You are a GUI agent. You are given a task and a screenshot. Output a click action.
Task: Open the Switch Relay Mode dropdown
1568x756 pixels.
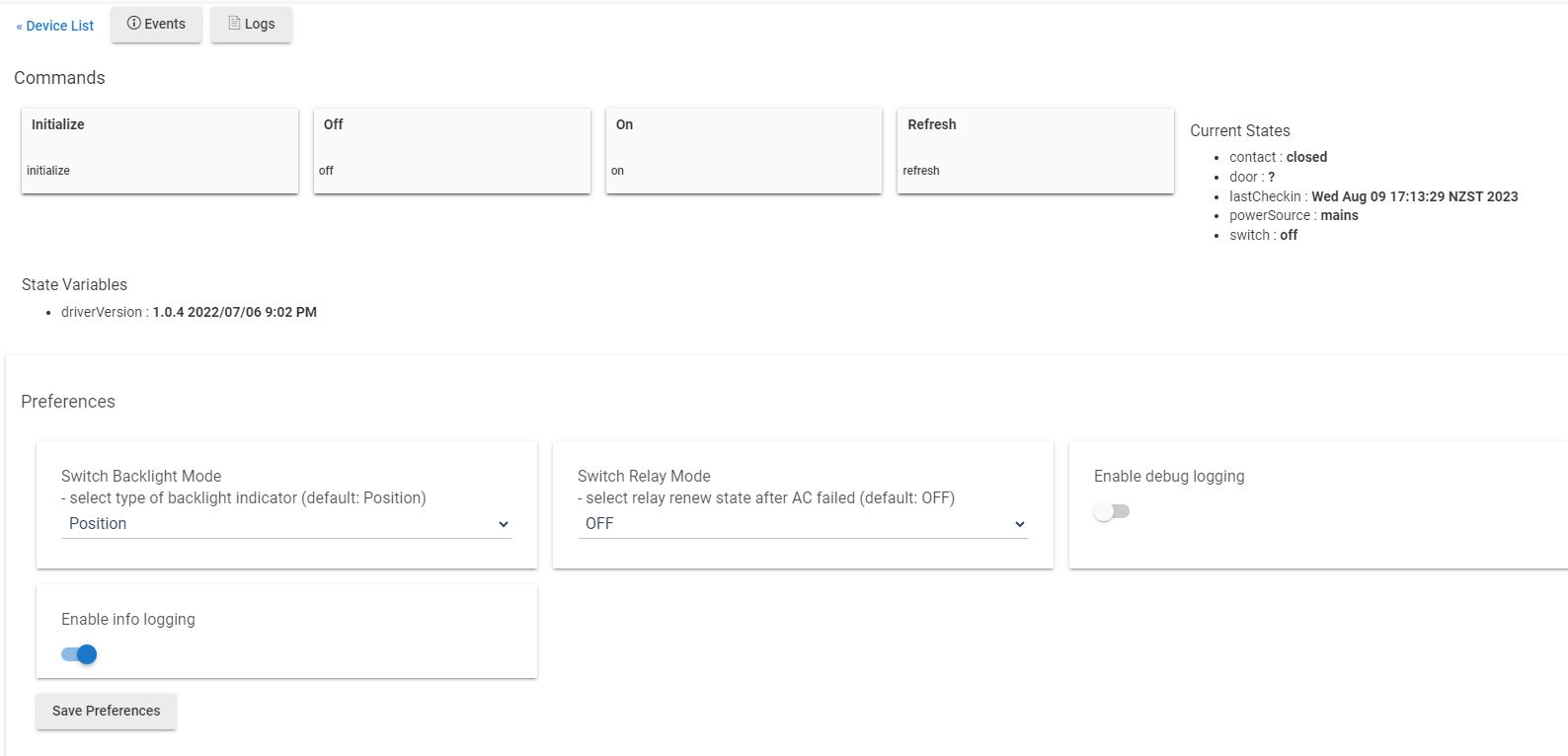tap(802, 524)
